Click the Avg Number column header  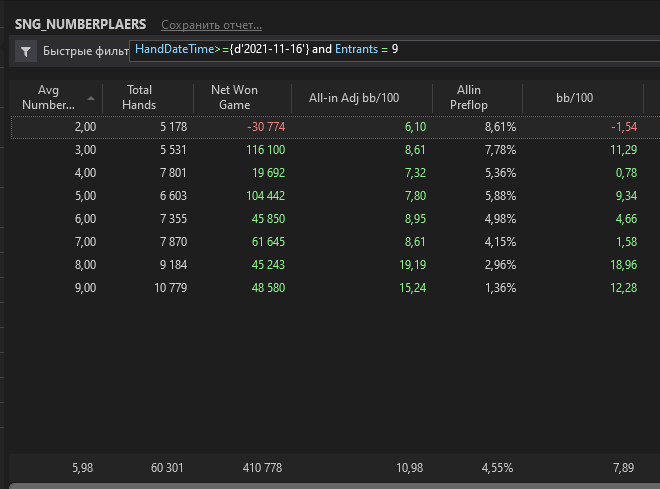click(48, 98)
